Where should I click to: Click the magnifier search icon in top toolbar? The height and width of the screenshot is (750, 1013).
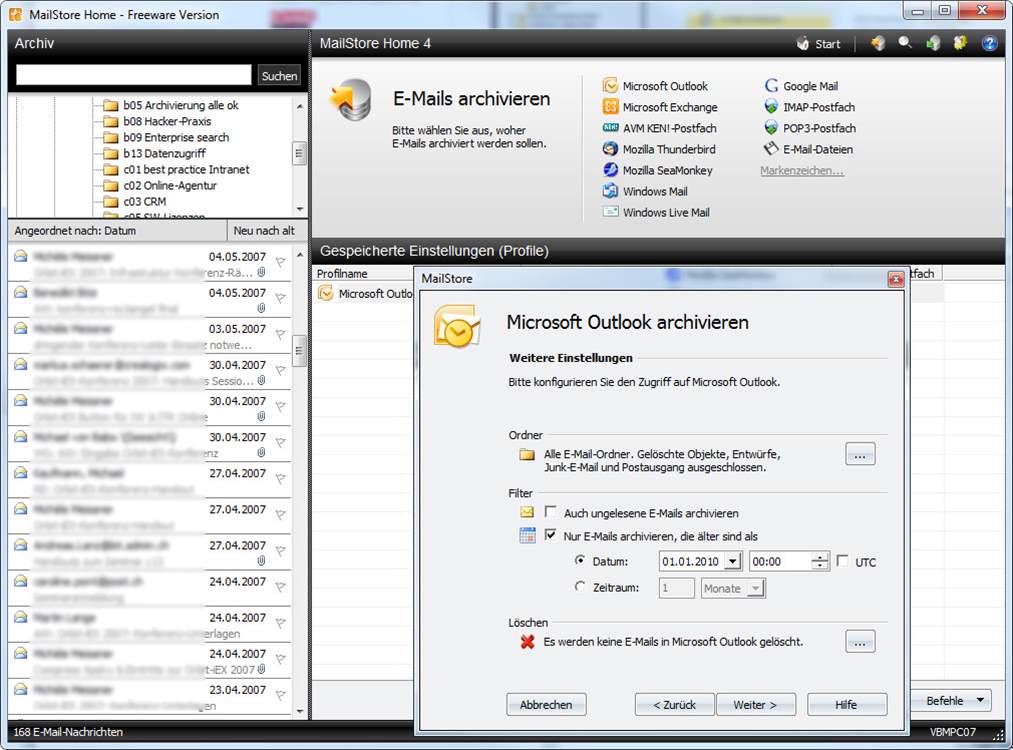[x=905, y=43]
